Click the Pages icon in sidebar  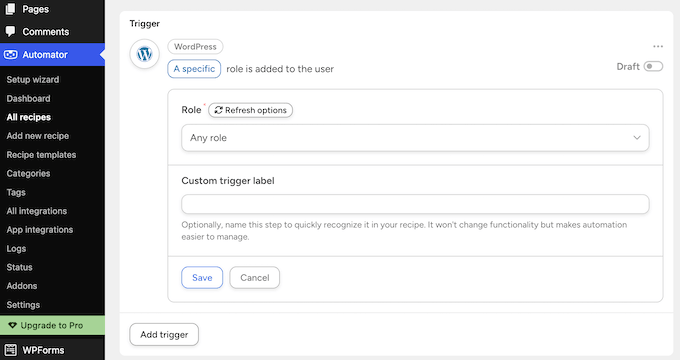(10, 9)
